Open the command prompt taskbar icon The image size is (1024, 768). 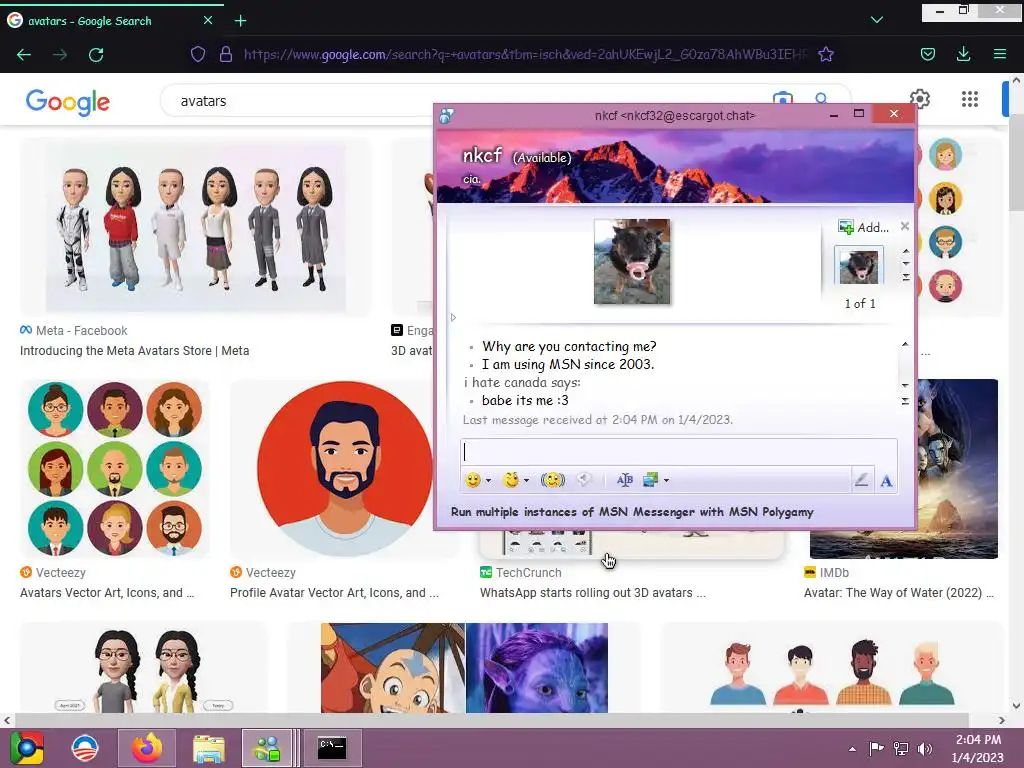click(x=332, y=748)
